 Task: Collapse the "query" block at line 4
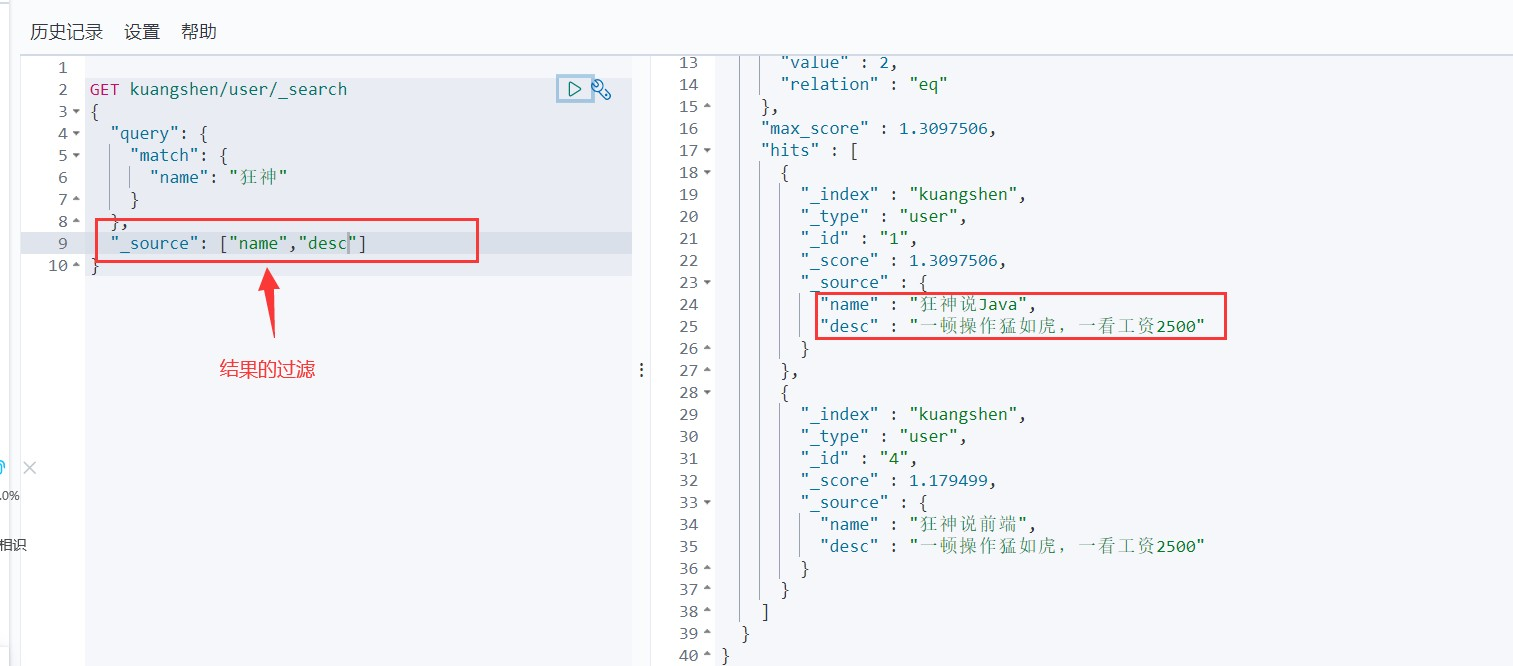pos(76,134)
